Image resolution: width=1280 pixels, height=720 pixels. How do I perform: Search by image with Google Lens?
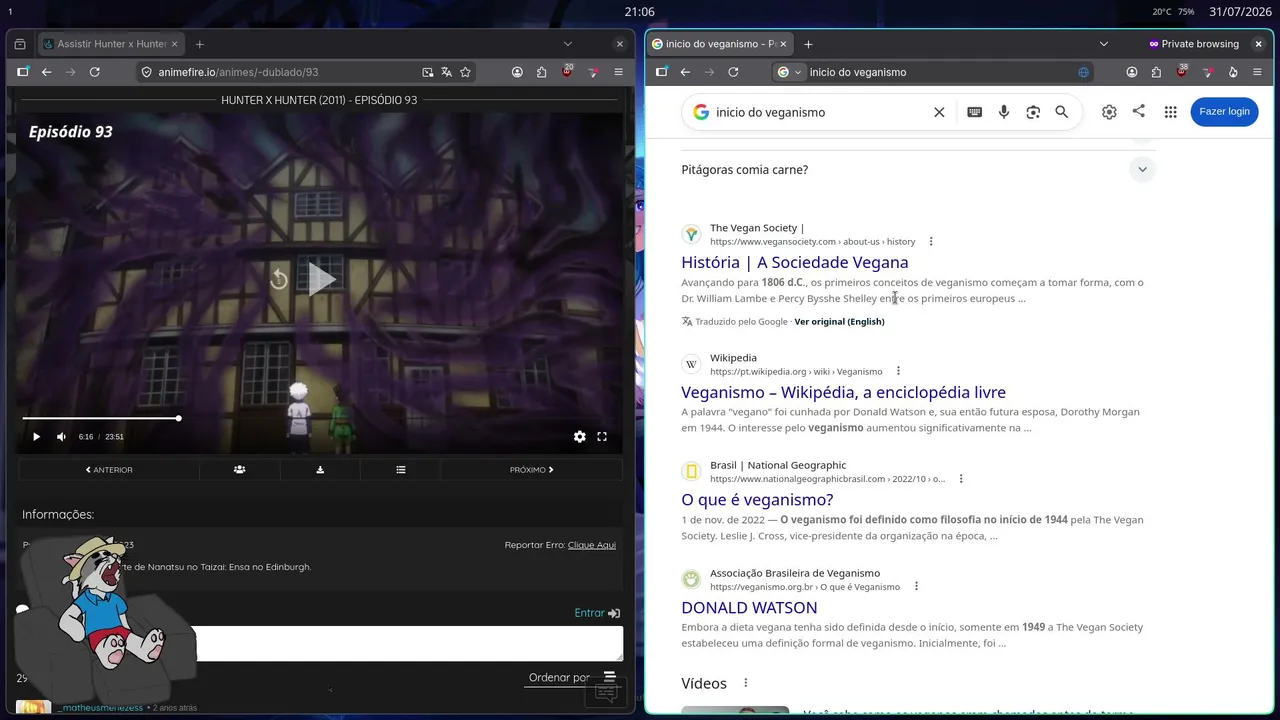[1033, 112]
